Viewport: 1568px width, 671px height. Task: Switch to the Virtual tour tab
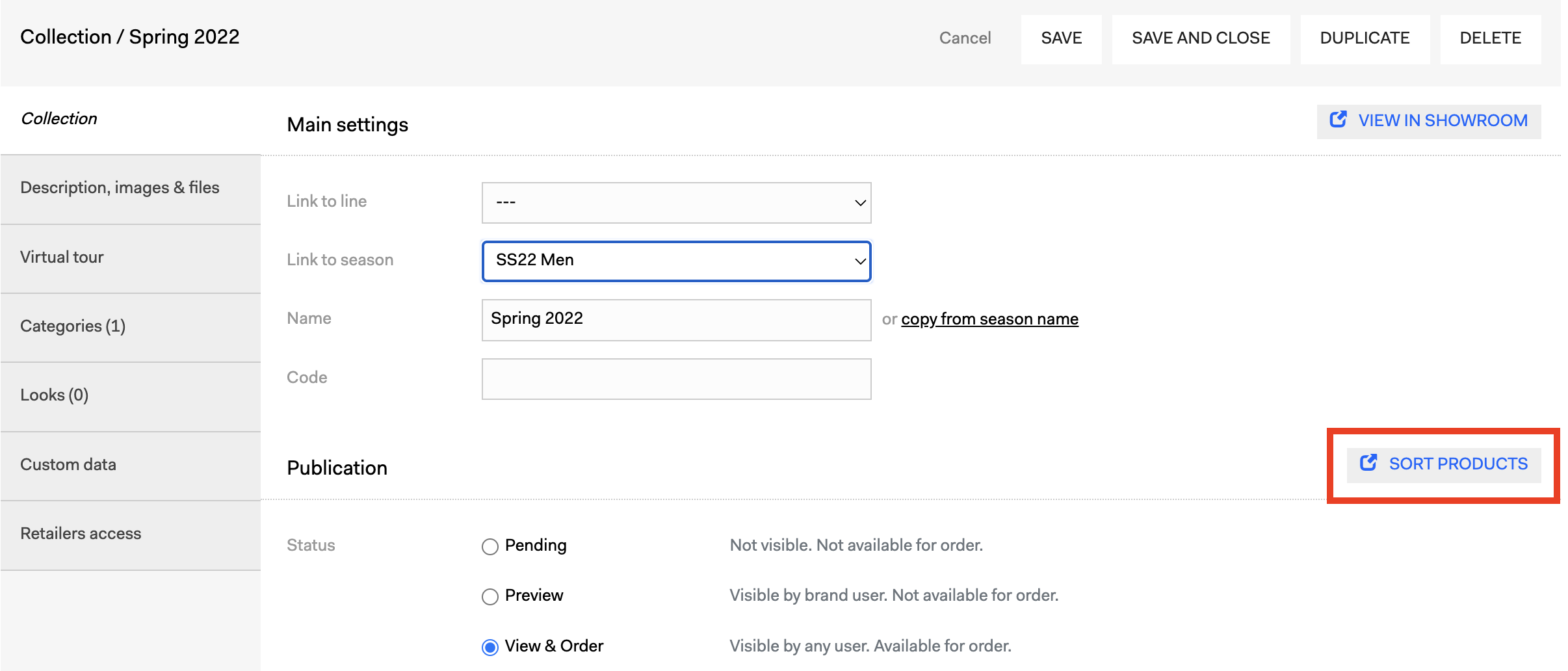tap(131, 258)
